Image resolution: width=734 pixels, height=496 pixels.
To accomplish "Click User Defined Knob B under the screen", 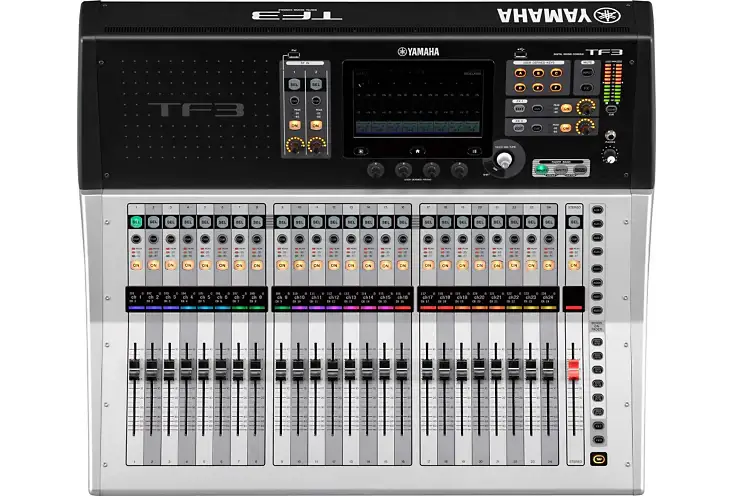I will pos(403,169).
